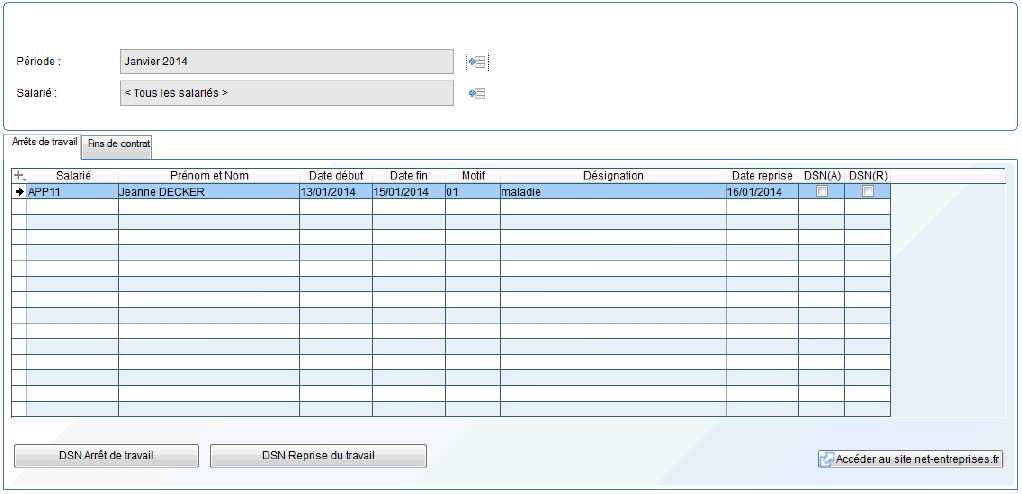This screenshot has width=1022, height=494.
Task: Click the row arrow indicator beside APP11
Action: point(19,192)
